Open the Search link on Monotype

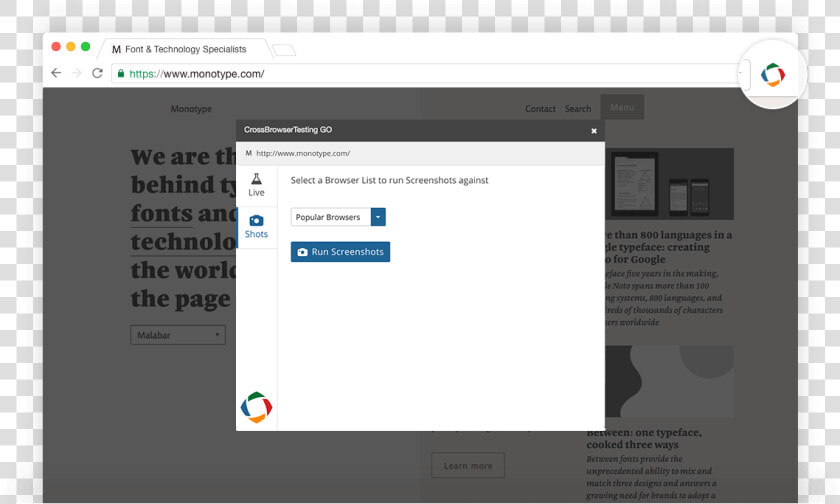click(x=578, y=109)
